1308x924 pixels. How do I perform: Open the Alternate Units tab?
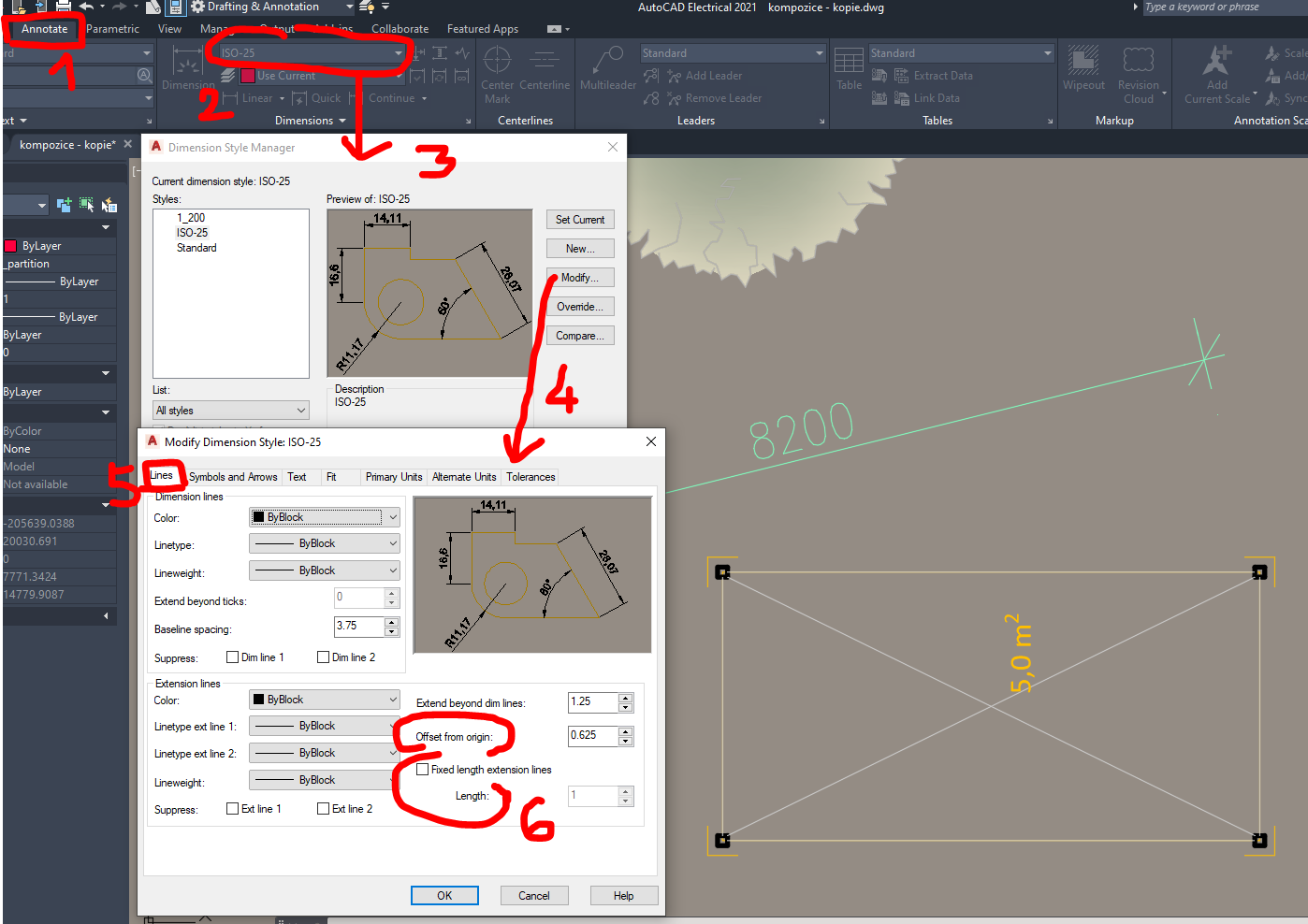[464, 477]
